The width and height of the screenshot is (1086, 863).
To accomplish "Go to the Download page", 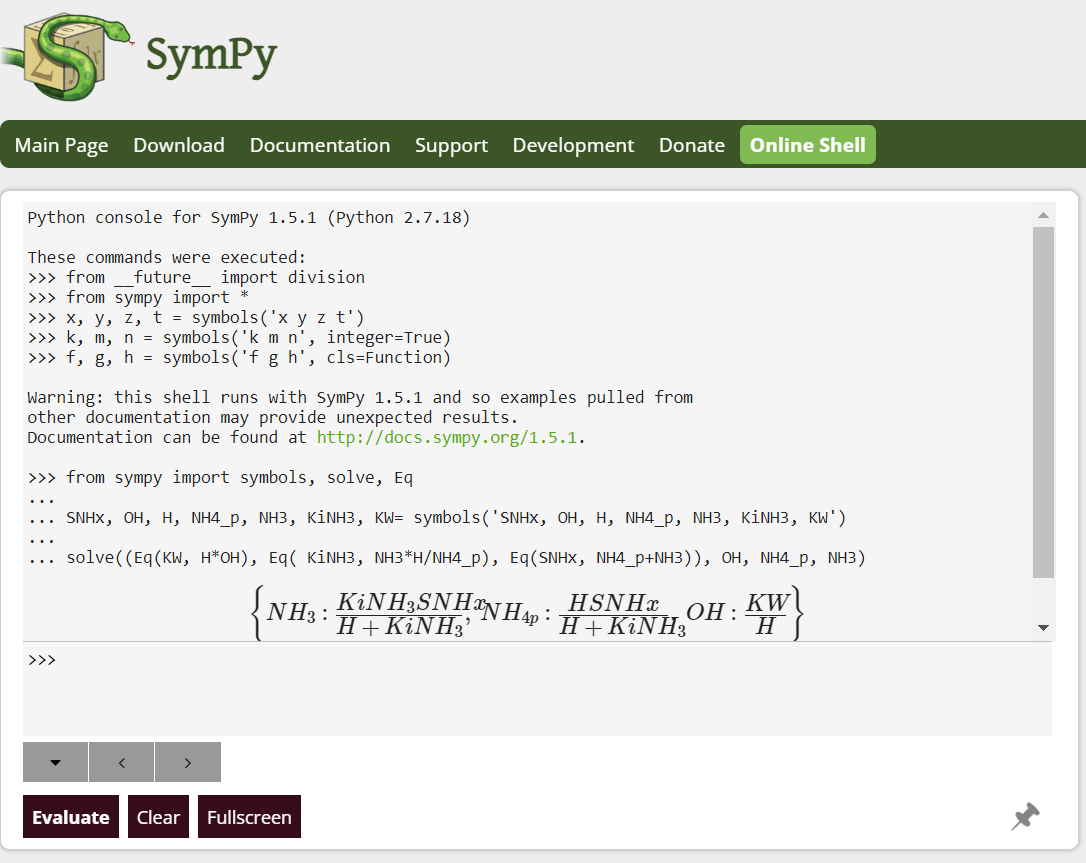I will [179, 145].
